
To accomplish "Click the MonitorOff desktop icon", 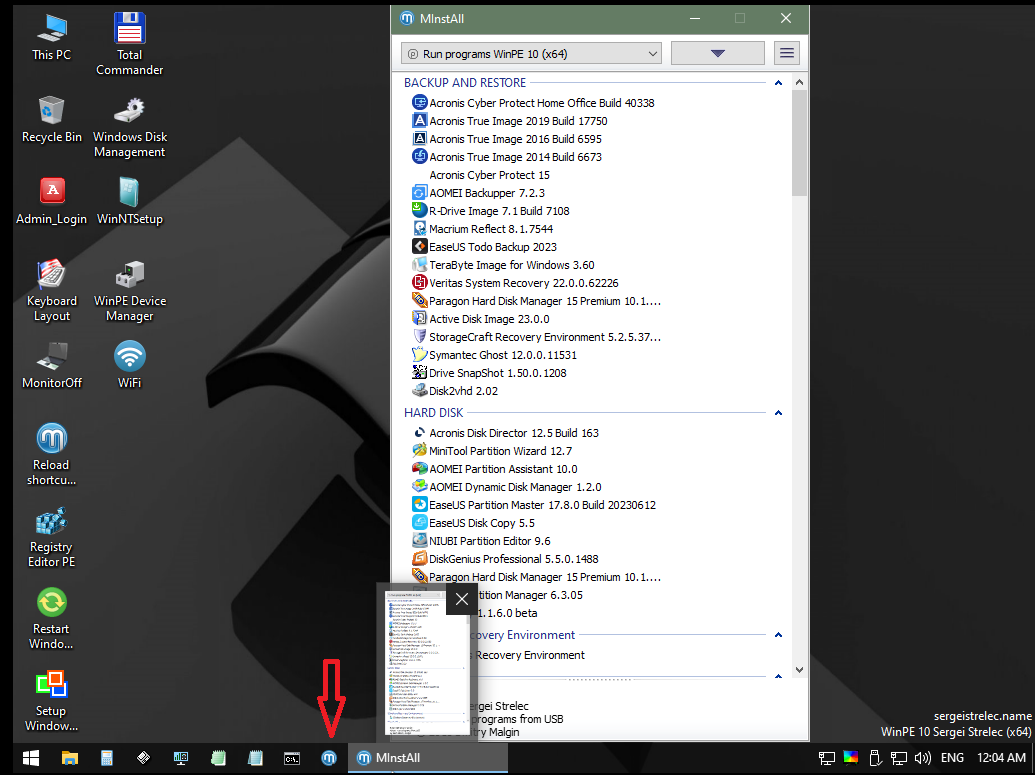I will pyautogui.click(x=51, y=365).
